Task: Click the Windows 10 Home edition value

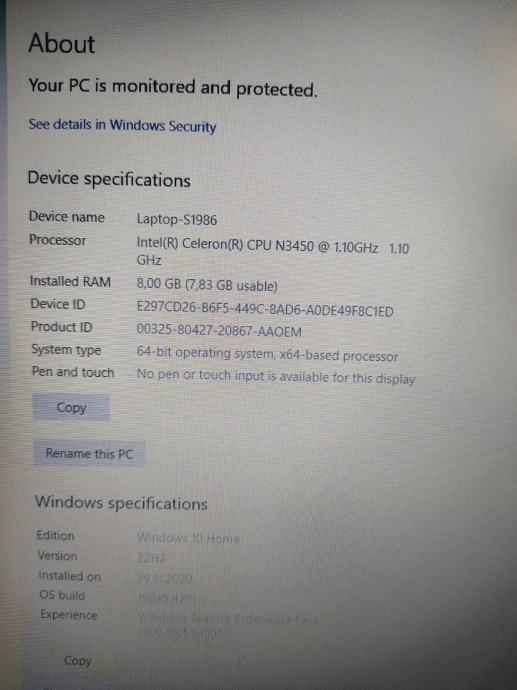Action: coord(188,538)
